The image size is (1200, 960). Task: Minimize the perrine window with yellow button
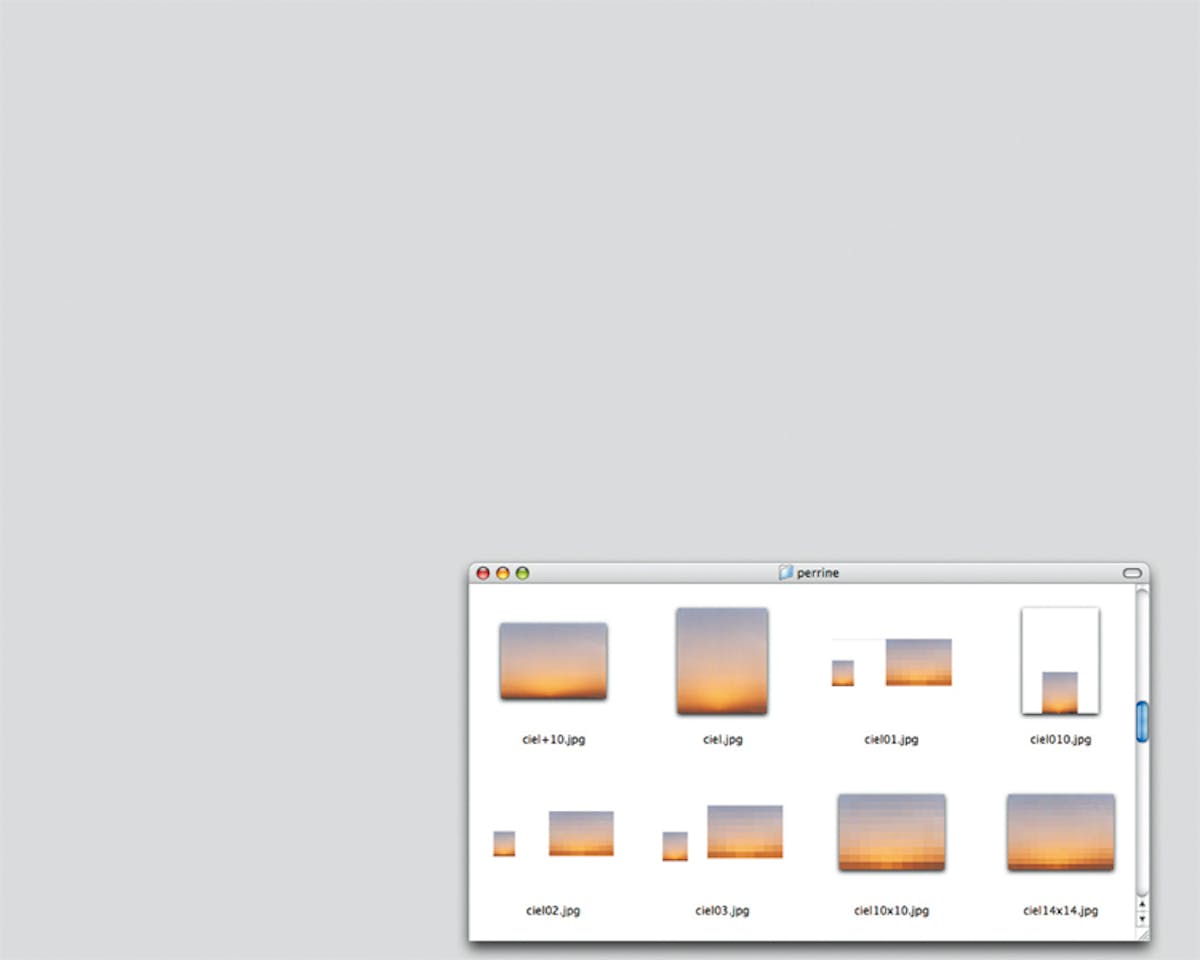[x=503, y=573]
